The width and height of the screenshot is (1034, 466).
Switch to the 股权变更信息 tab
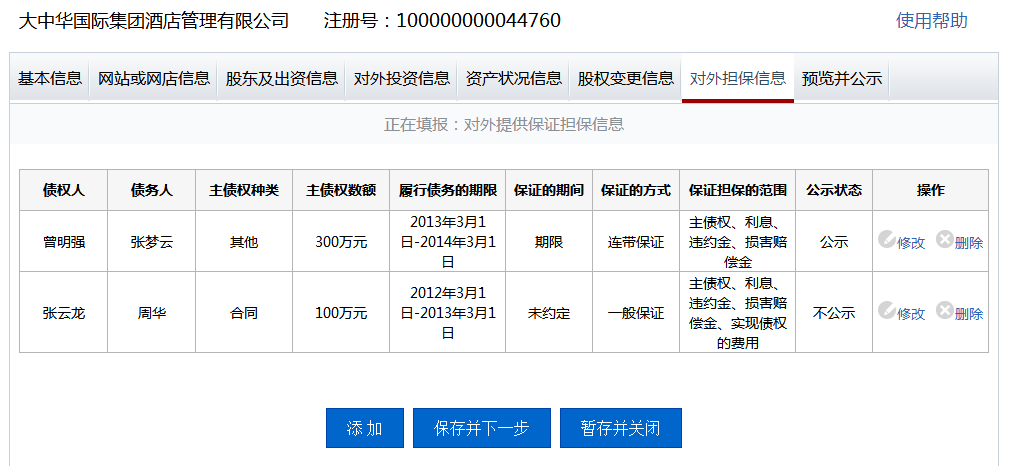click(625, 79)
